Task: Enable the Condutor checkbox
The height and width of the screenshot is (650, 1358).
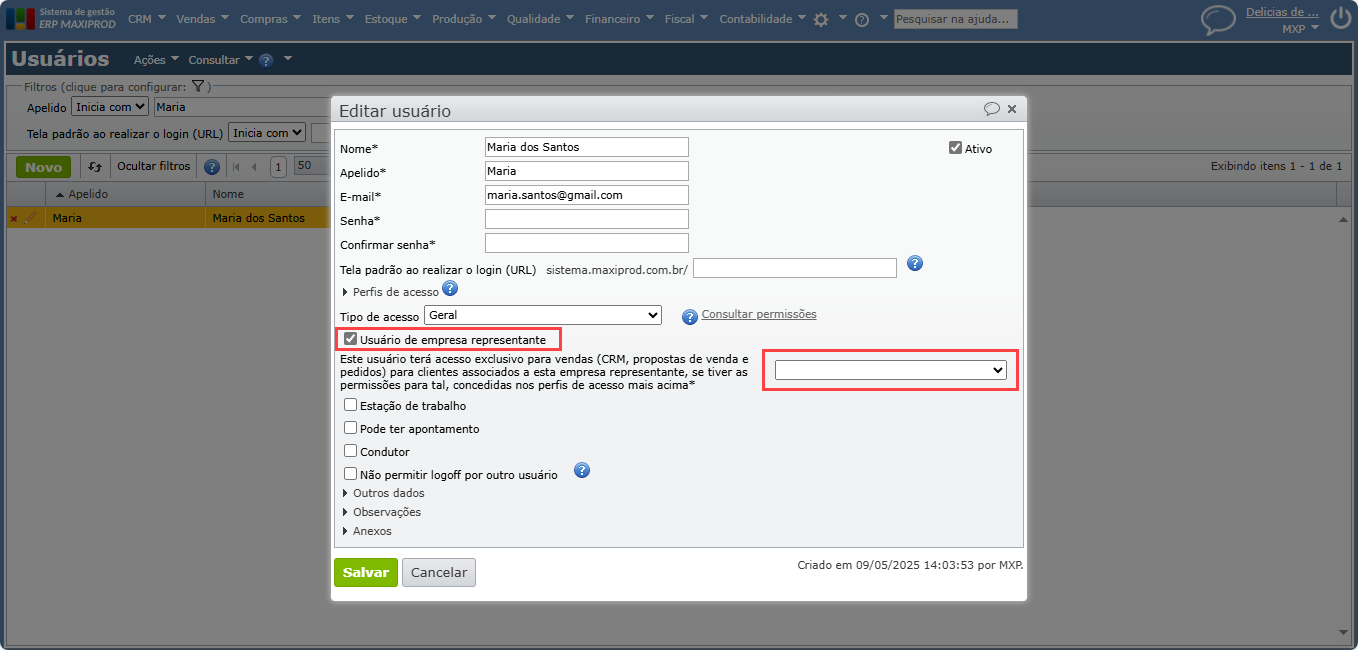Action: (350, 451)
